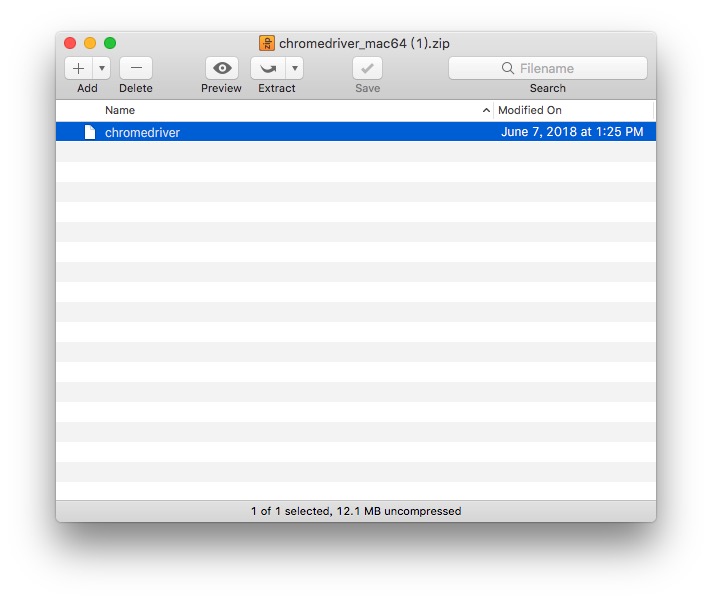This screenshot has width=712, height=602.
Task: Close the archive window with the red button
Action: [70, 43]
